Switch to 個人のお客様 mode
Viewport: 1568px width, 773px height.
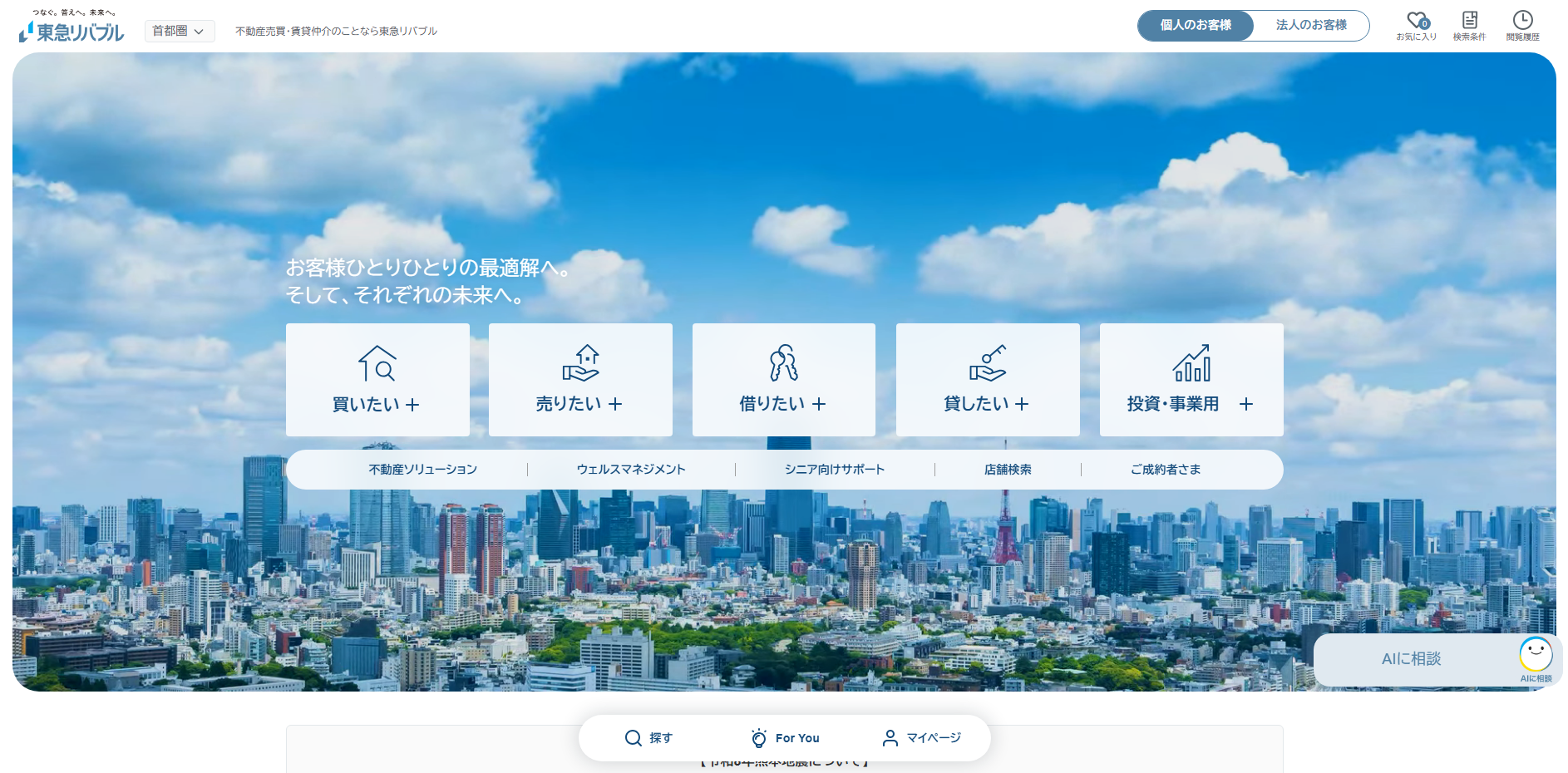pyautogui.click(x=1196, y=25)
